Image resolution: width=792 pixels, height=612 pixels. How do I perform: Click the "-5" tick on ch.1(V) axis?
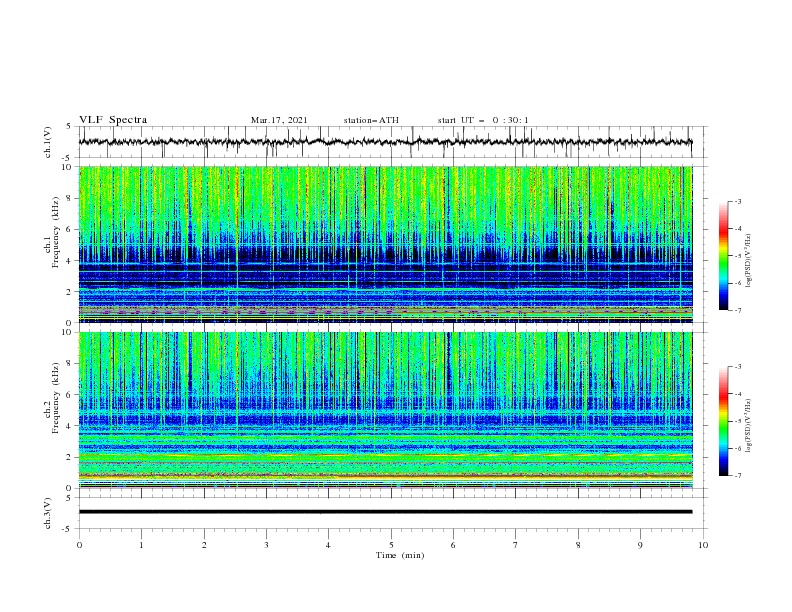pyautogui.click(x=68, y=158)
